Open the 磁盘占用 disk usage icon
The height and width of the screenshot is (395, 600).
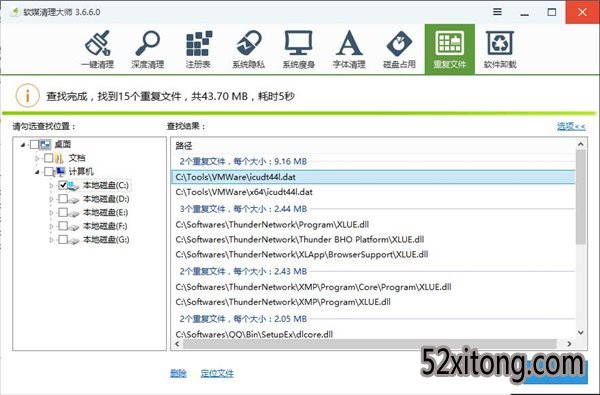coord(399,49)
